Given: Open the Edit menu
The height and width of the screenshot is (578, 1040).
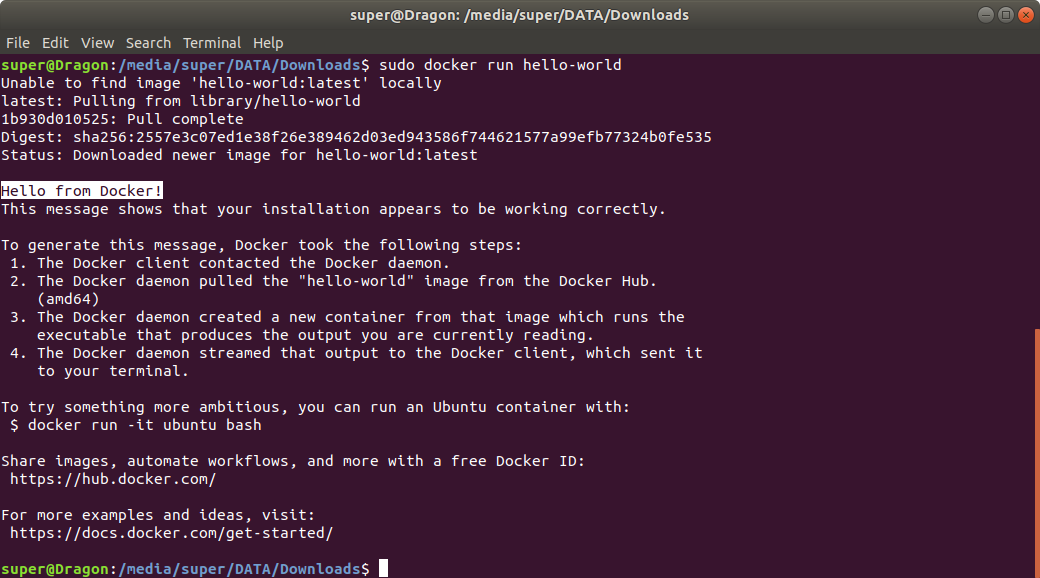Looking at the screenshot, I should coord(55,42).
